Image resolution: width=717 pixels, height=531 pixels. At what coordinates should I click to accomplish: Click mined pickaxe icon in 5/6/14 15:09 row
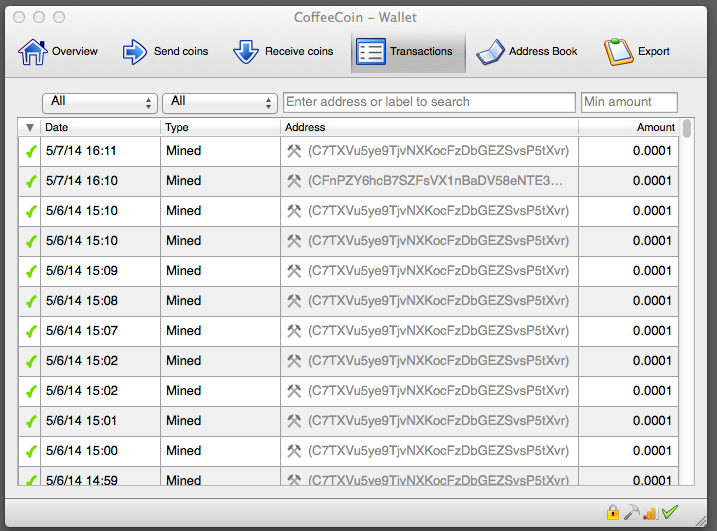tap(294, 271)
